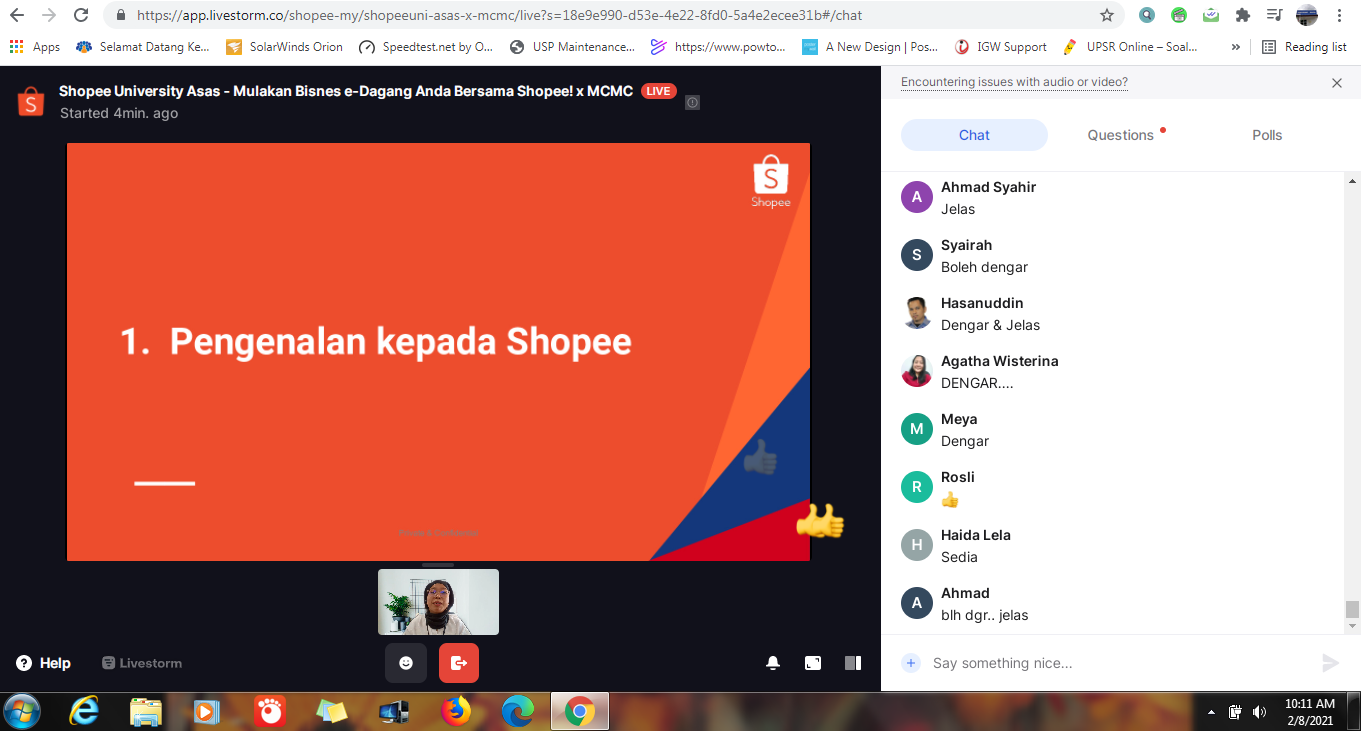Click the chat scrollbar down arrow
Image resolution: width=1361 pixels, height=731 pixels.
click(x=1352, y=626)
